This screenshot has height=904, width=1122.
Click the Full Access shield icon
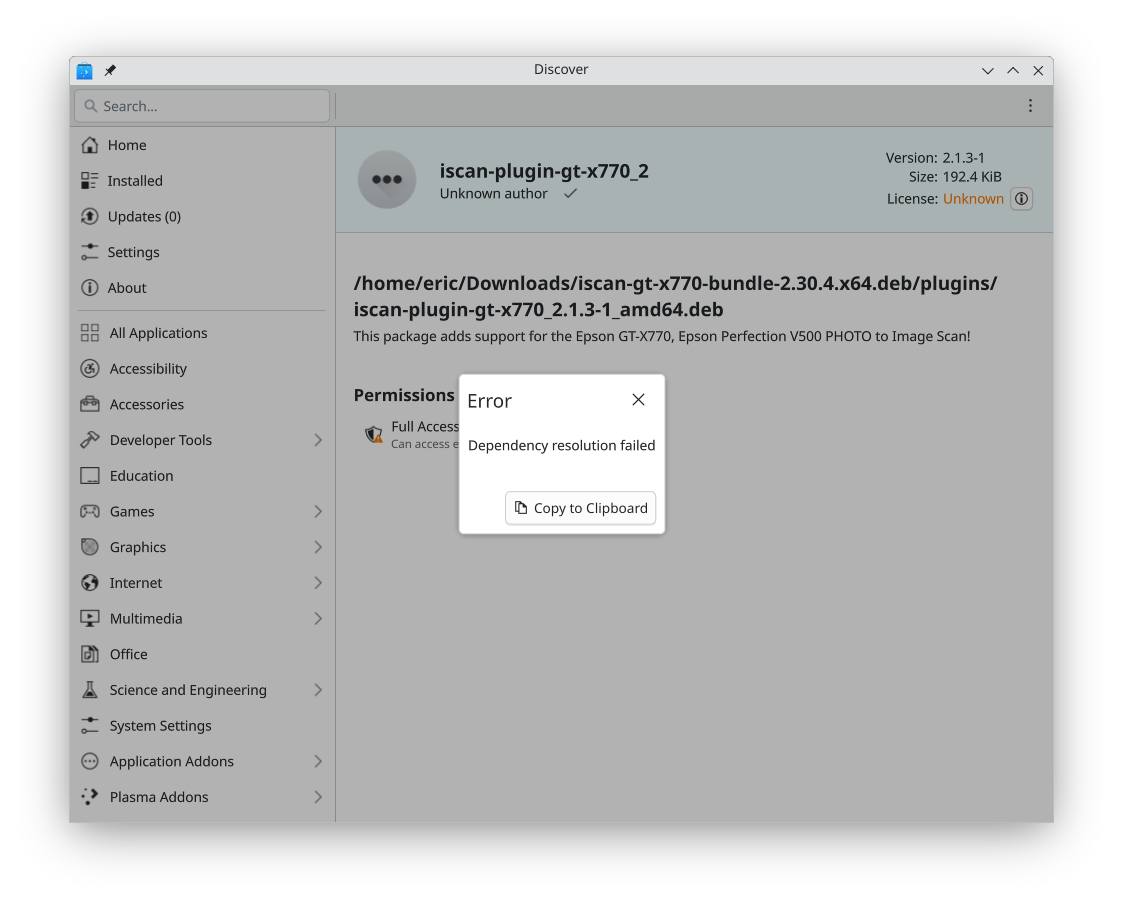[x=374, y=434]
